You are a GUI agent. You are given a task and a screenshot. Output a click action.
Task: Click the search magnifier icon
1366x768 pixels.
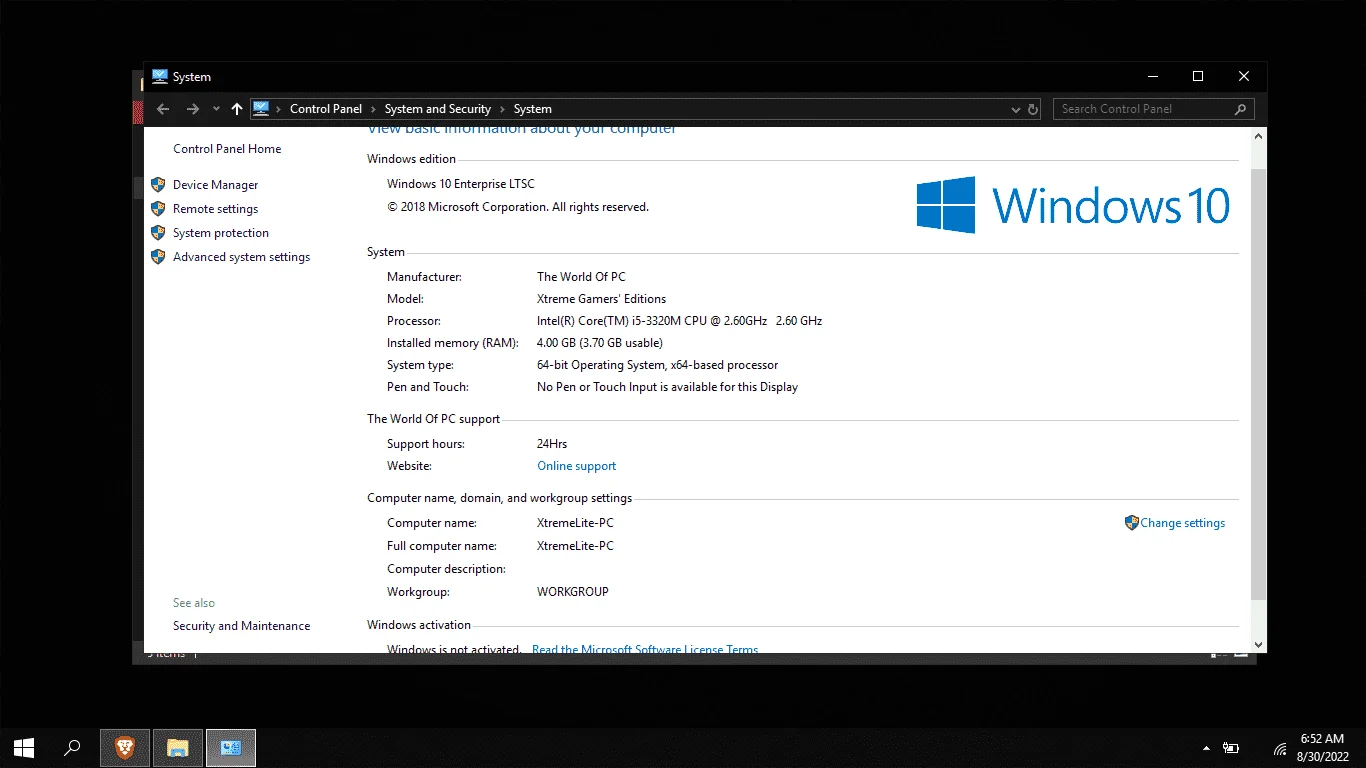pyautogui.click(x=1241, y=109)
